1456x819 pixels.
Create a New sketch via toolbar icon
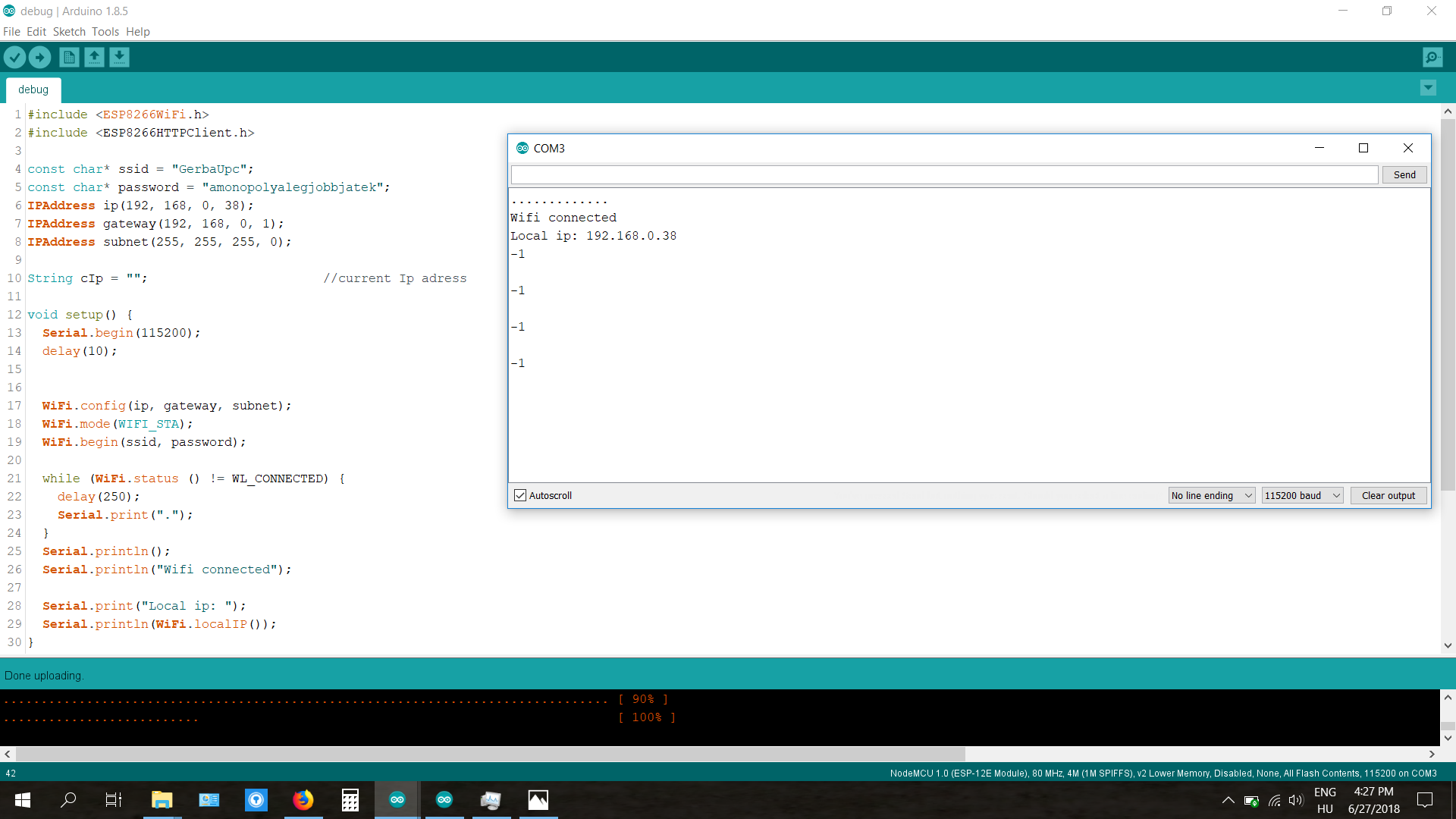(x=68, y=57)
